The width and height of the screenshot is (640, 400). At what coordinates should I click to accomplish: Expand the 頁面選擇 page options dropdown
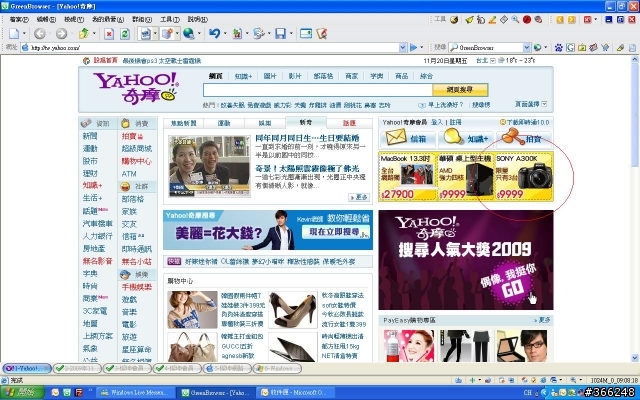click(x=544, y=104)
